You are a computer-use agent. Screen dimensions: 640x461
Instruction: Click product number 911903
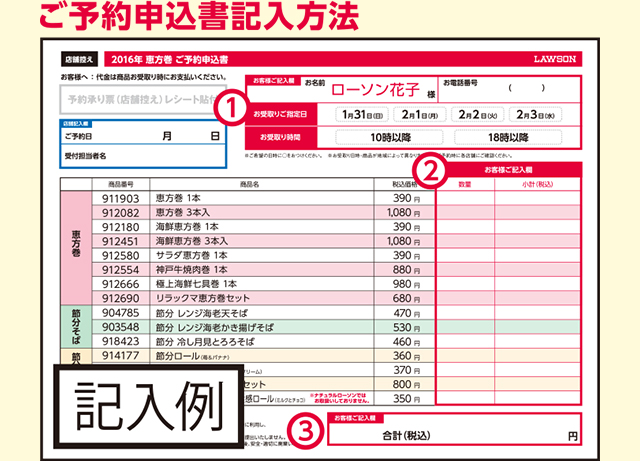(x=120, y=199)
